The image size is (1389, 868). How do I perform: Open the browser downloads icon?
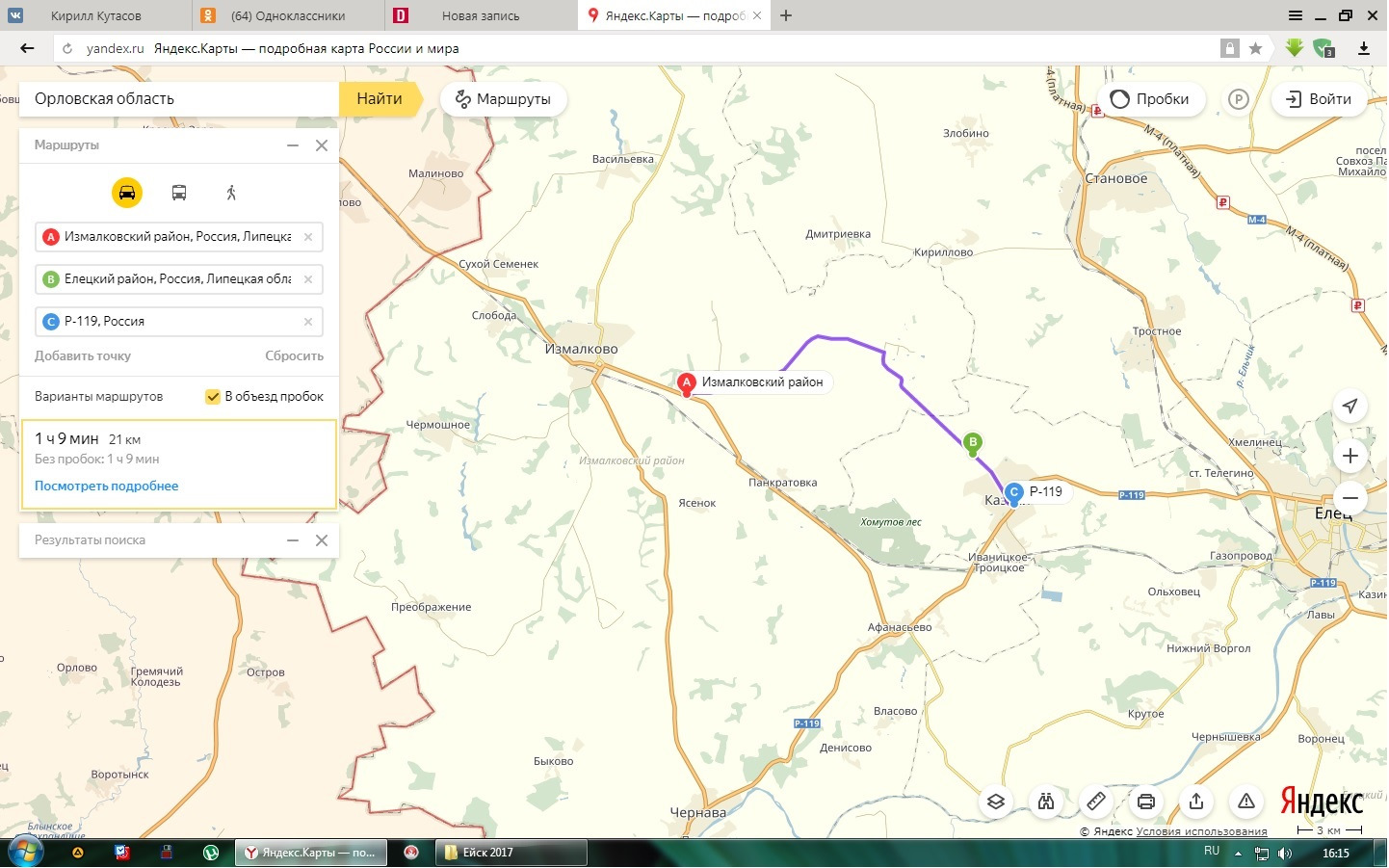coord(1364,48)
